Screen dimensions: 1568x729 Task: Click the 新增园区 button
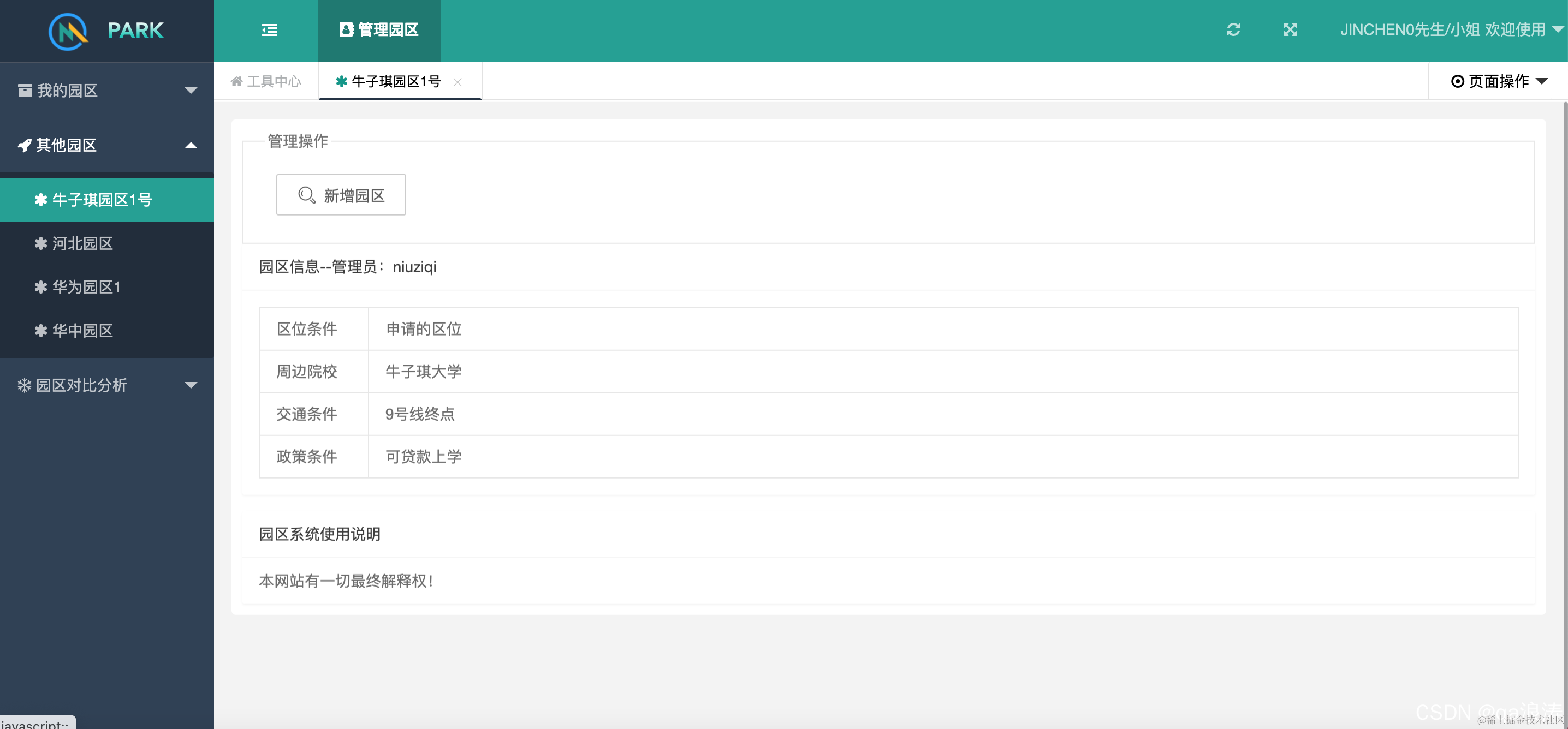pos(341,195)
